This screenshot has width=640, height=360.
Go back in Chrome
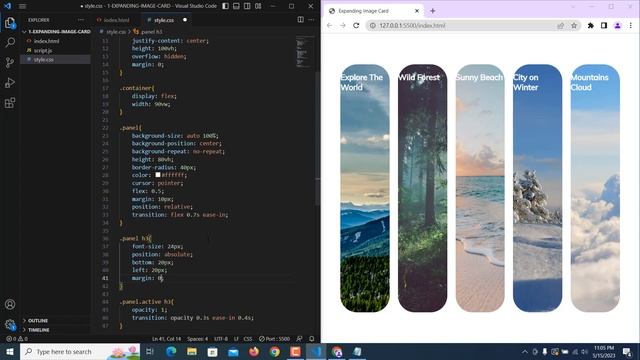pyautogui.click(x=329, y=25)
